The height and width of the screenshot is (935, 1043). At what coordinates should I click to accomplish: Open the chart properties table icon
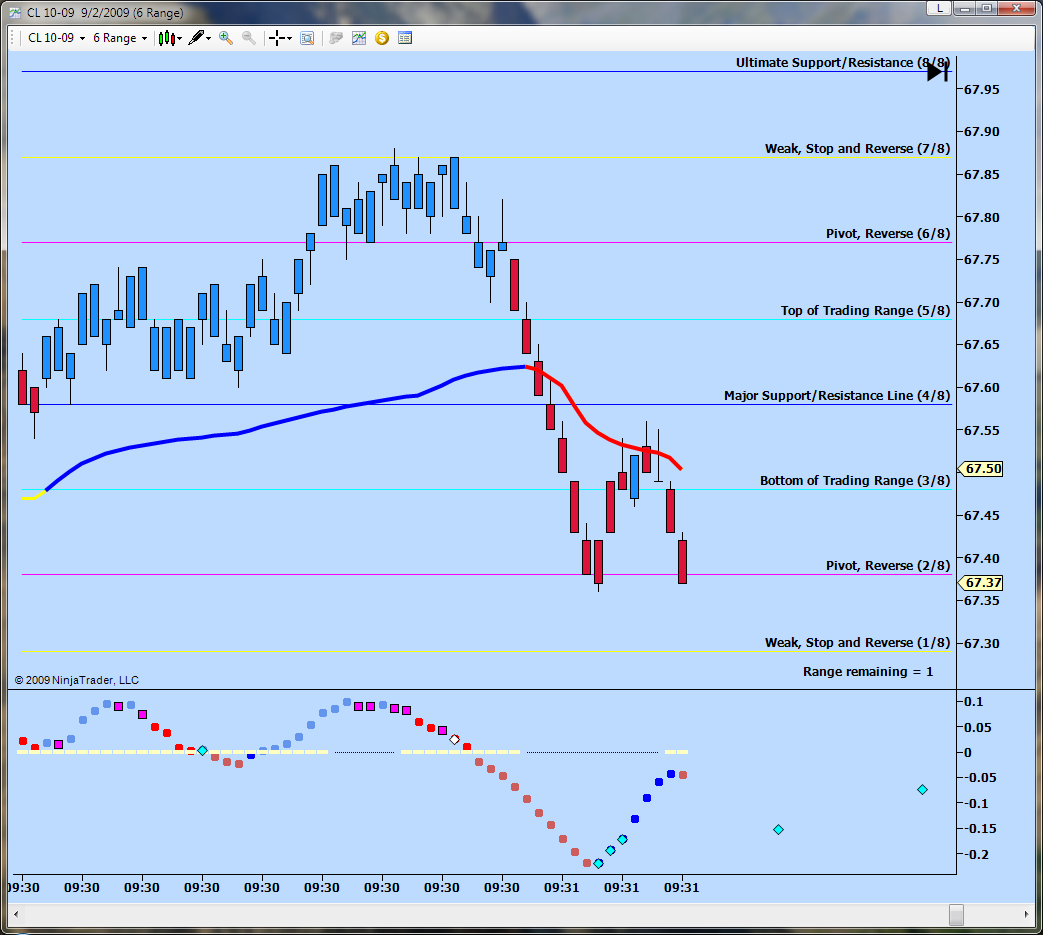(405, 38)
